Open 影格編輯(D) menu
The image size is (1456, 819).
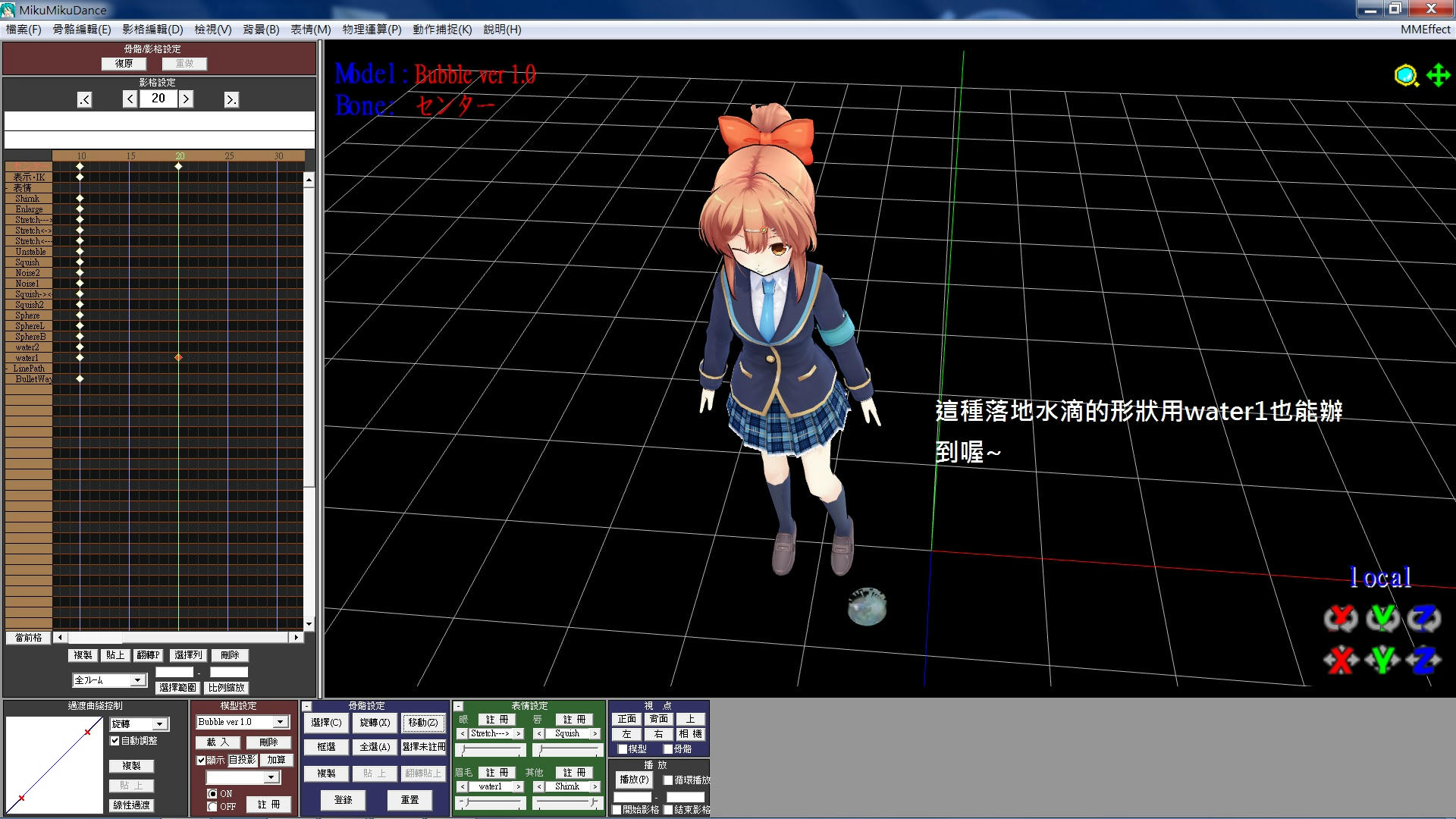click(152, 30)
